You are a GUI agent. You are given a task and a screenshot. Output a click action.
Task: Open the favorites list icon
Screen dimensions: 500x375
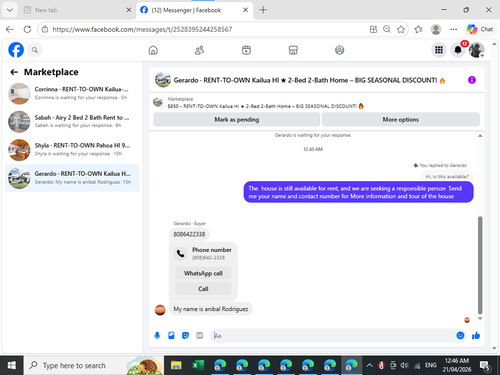[x=418, y=29]
